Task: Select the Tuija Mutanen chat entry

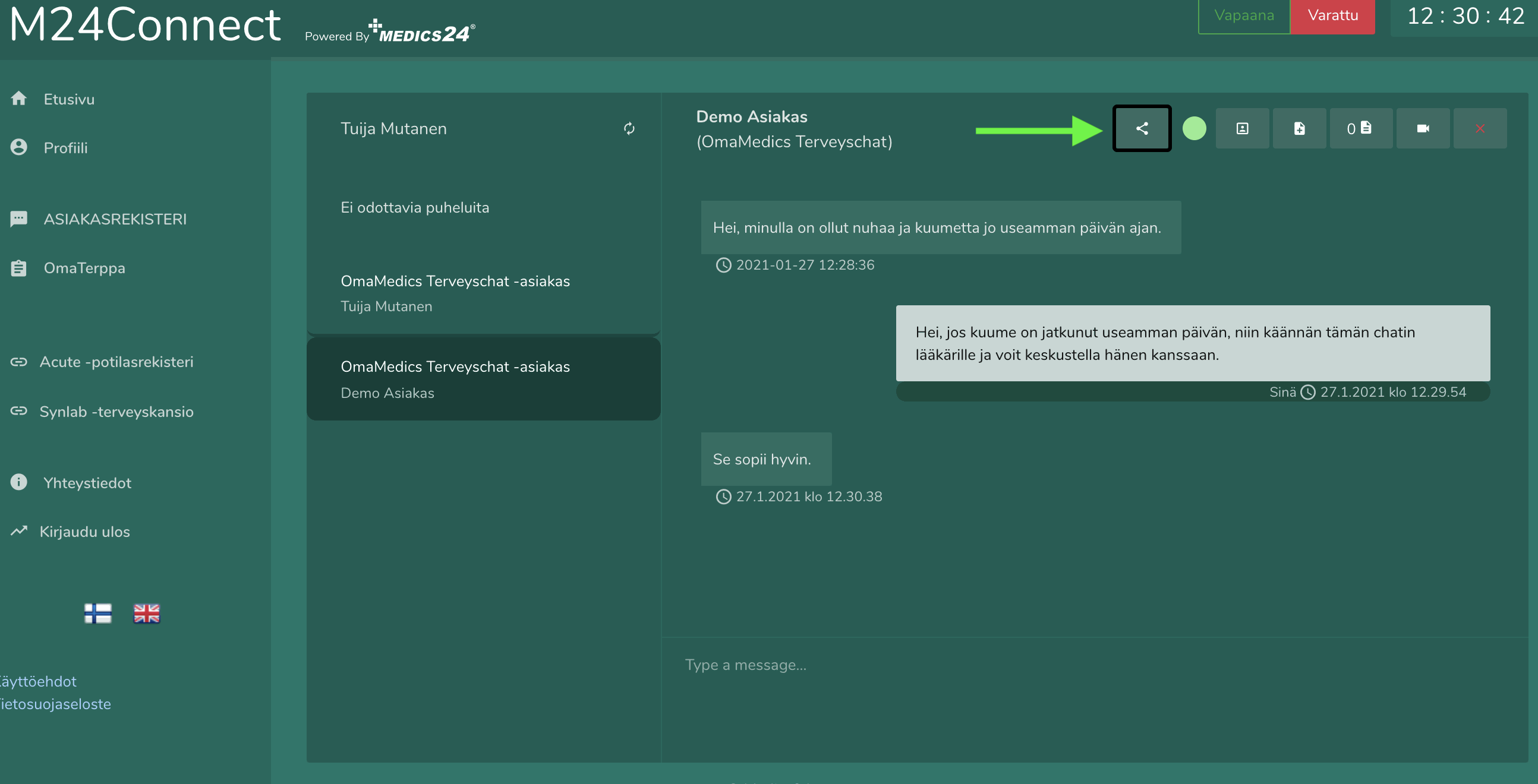Action: (483, 293)
